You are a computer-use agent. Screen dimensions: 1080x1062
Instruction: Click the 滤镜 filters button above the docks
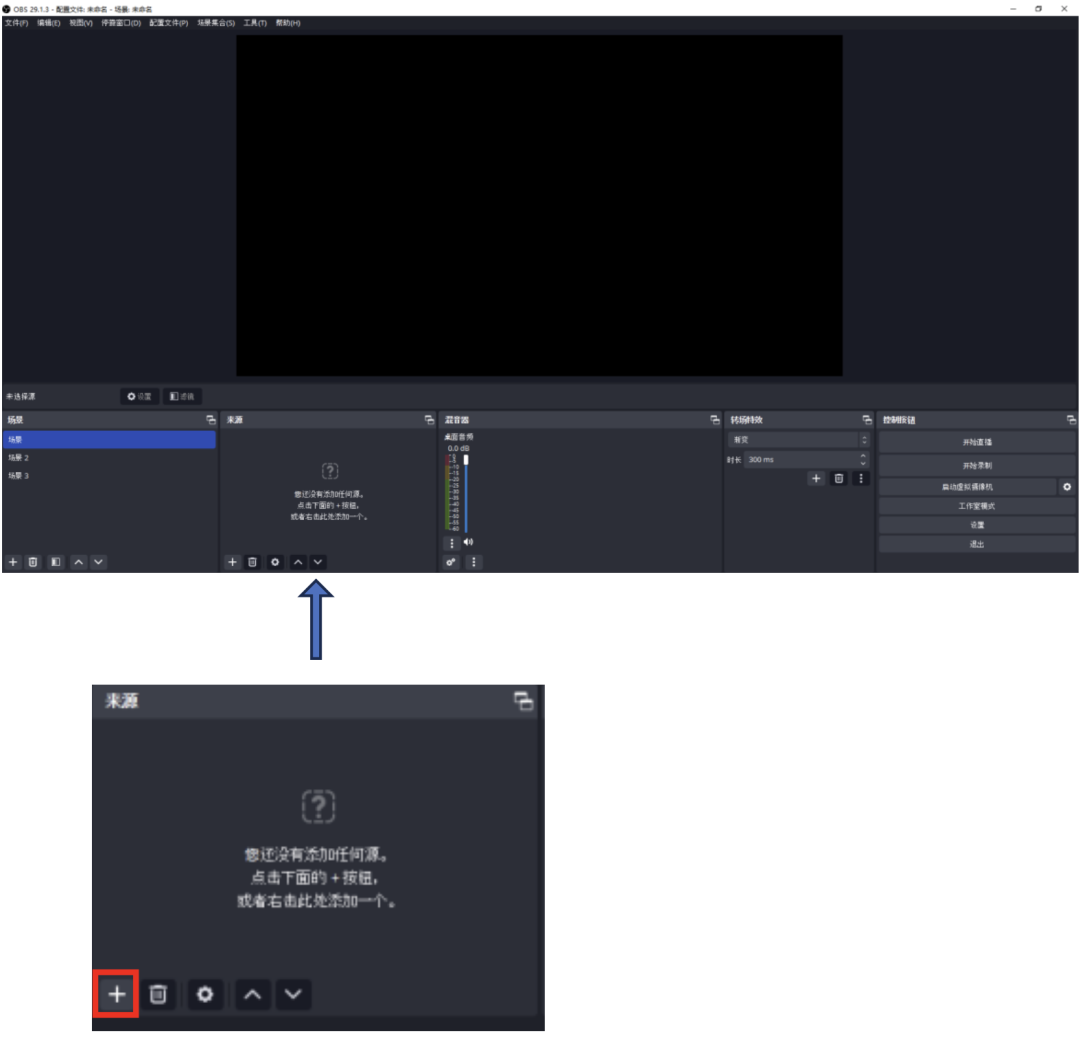coord(182,397)
